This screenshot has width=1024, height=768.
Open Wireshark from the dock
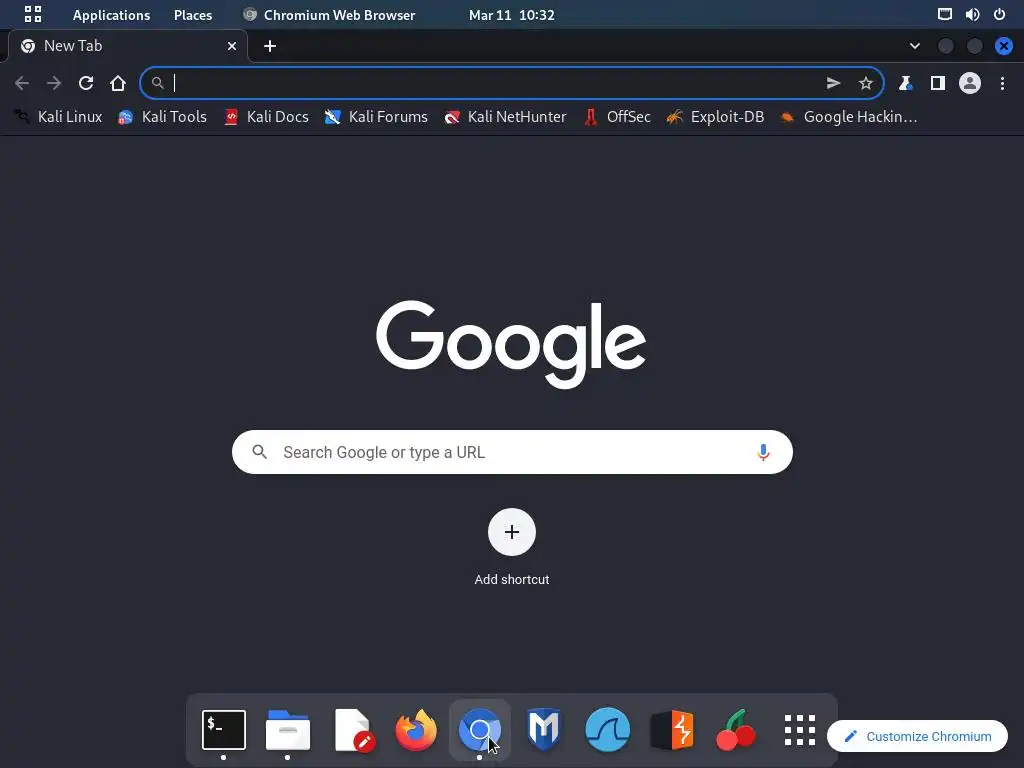tap(608, 729)
